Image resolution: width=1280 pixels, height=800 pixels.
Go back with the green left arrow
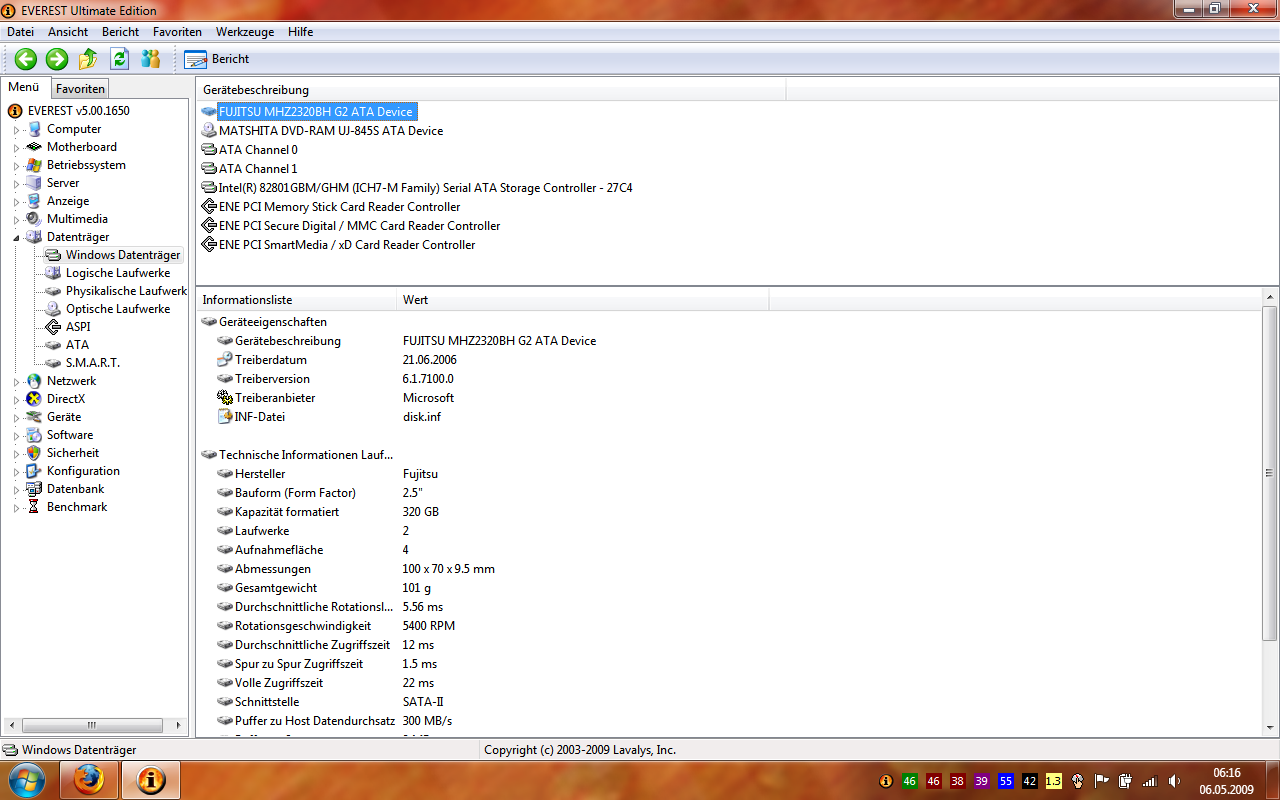click(26, 59)
